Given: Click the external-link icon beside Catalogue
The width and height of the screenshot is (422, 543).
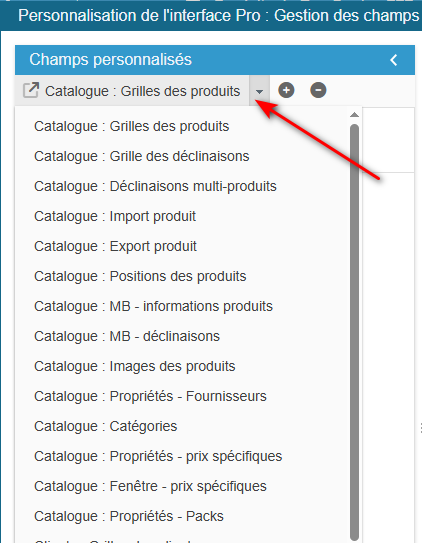Looking at the screenshot, I should 31,91.
